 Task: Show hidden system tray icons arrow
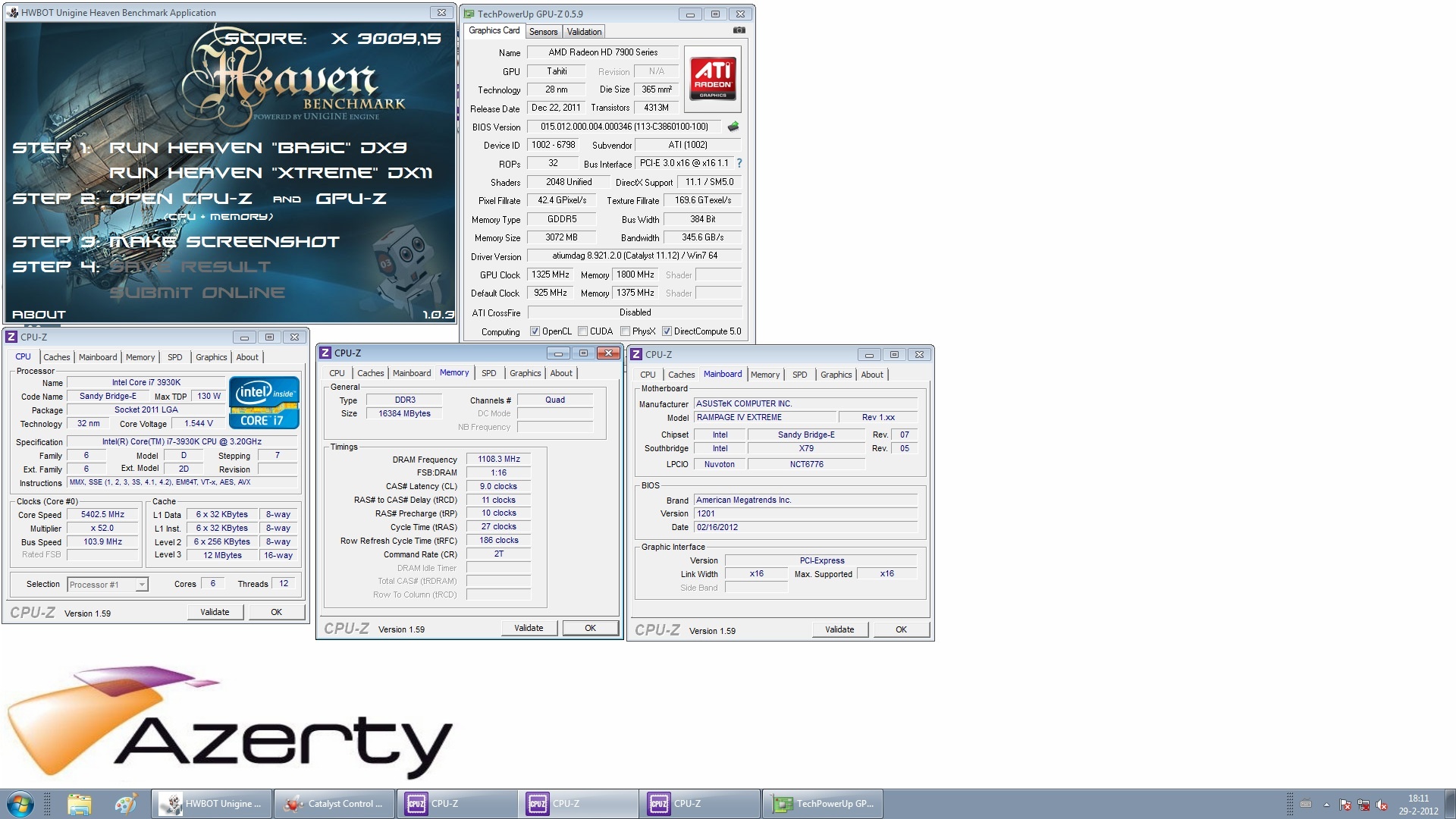point(1326,805)
